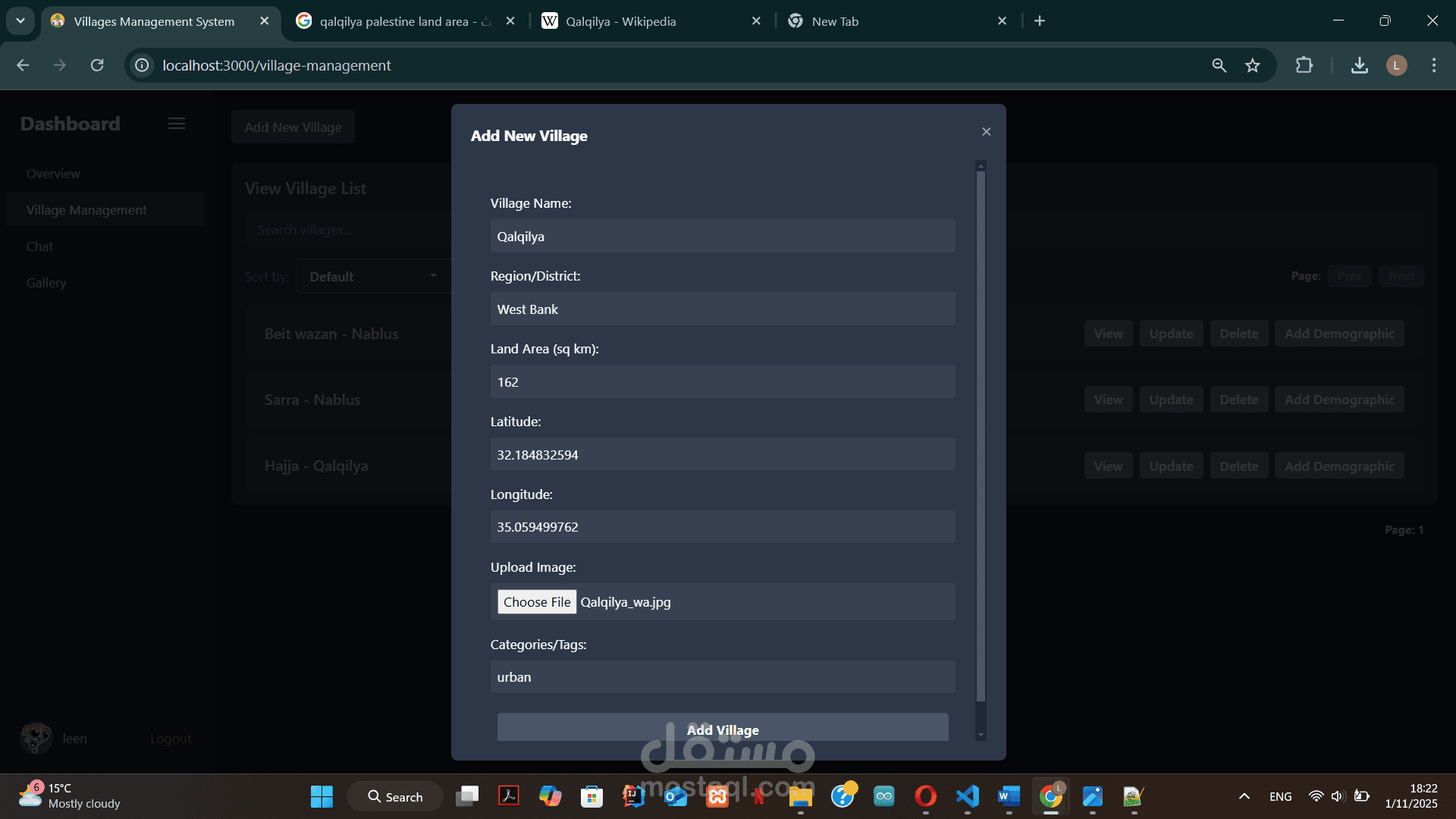Open Visual Studio Code from taskbar

click(967, 796)
